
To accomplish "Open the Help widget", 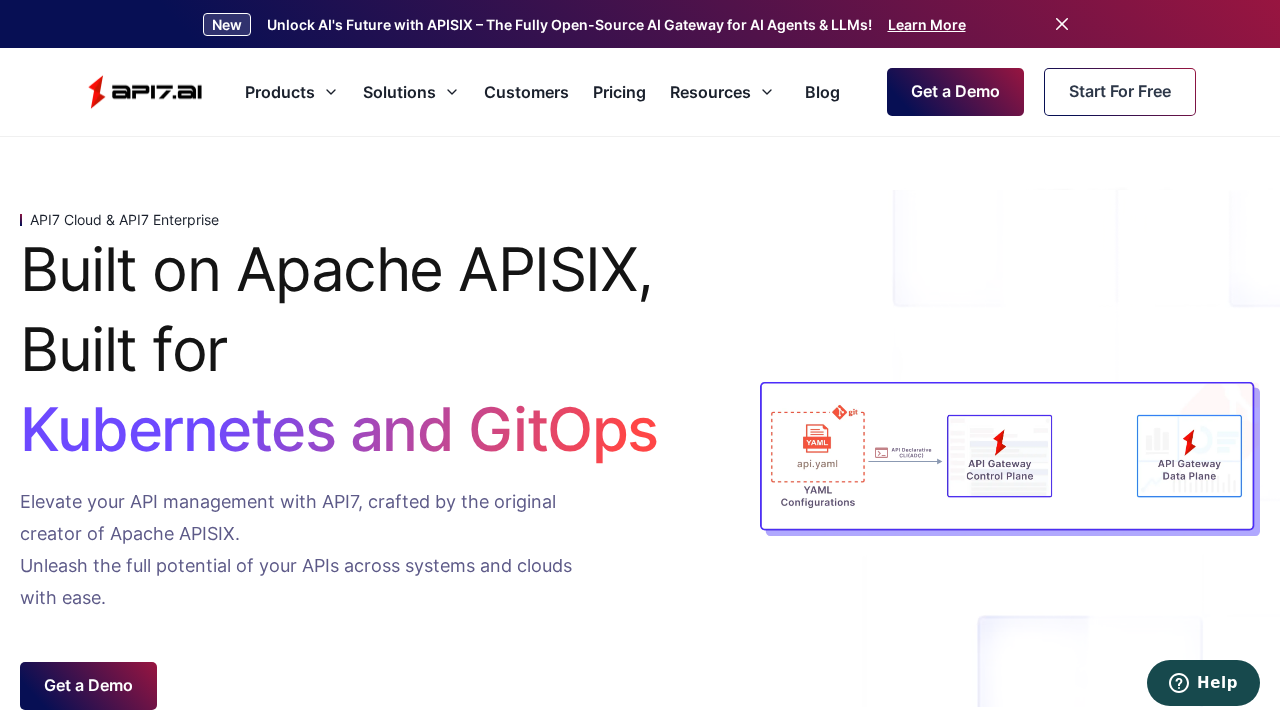I will pos(1203,683).
